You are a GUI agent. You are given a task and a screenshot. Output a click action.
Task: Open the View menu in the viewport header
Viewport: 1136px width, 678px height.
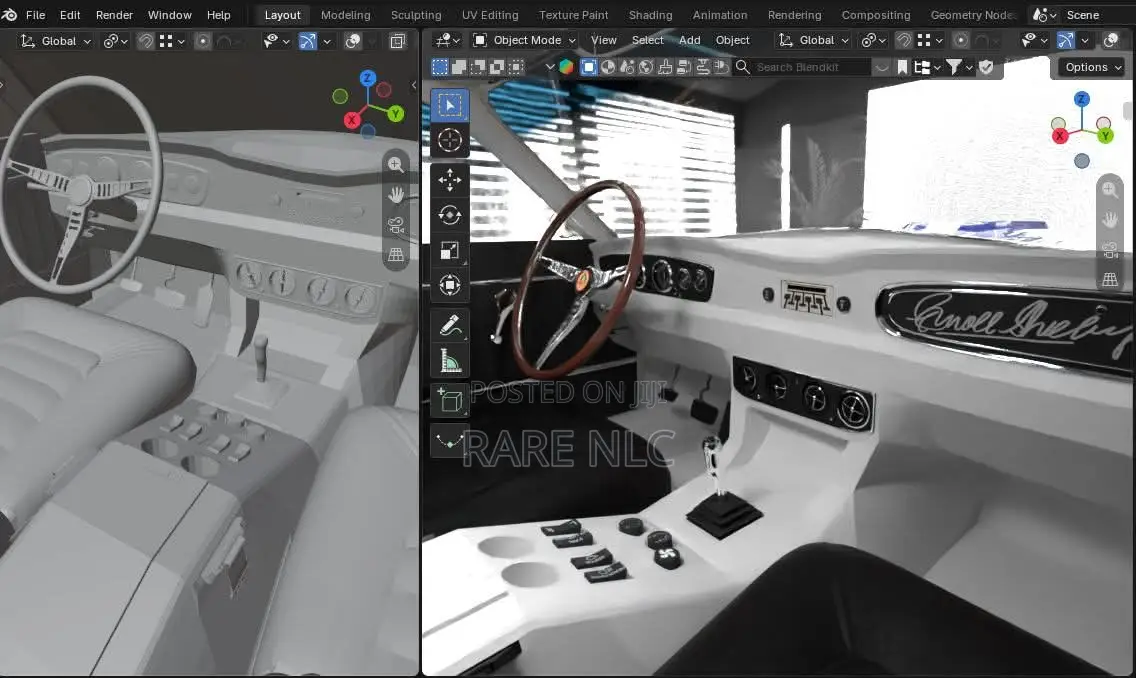[x=604, y=41]
